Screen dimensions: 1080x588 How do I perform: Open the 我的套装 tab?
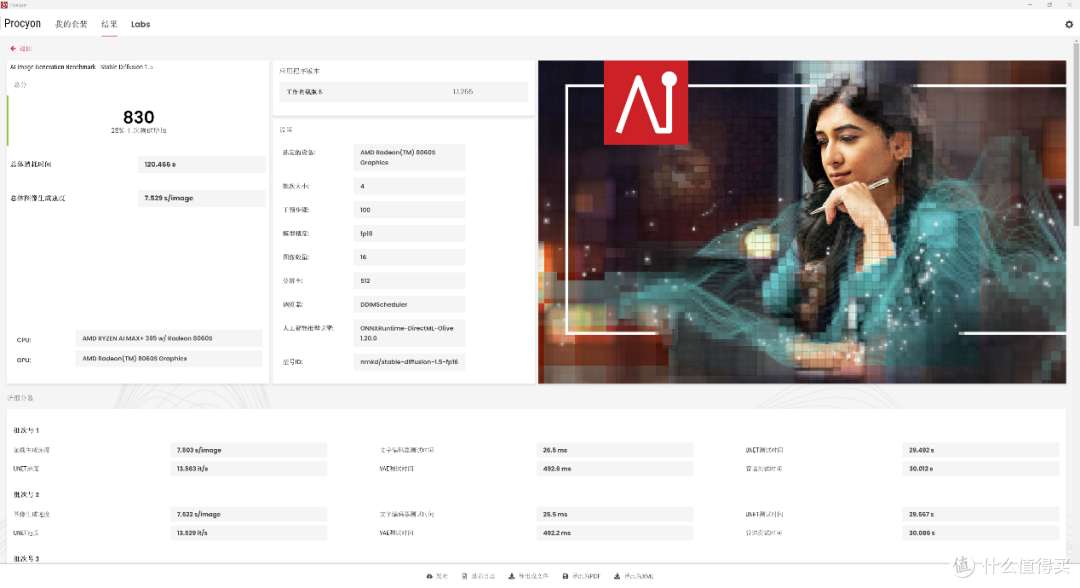(71, 24)
